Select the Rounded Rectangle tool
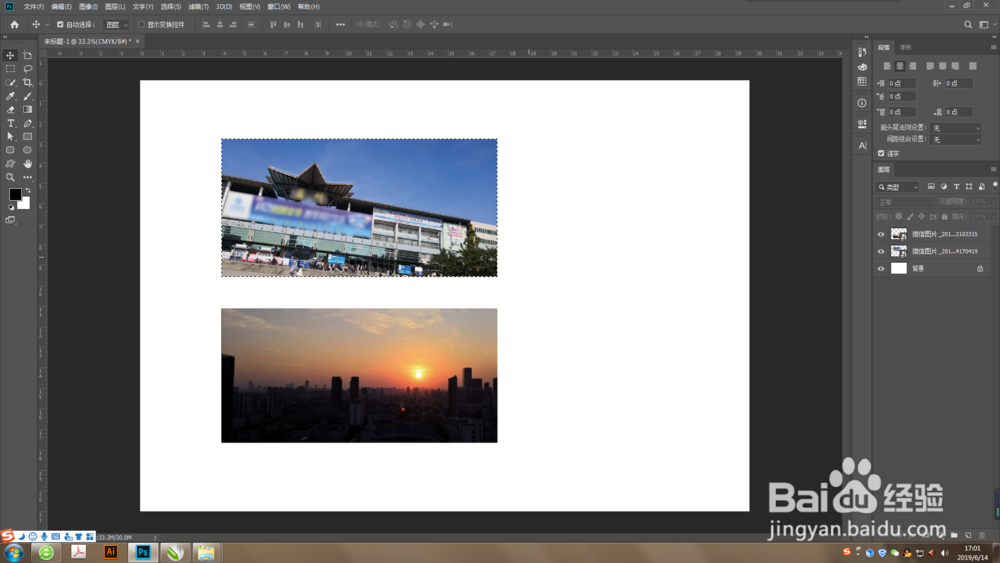The width and height of the screenshot is (1000, 563). pyautogui.click(x=10, y=150)
